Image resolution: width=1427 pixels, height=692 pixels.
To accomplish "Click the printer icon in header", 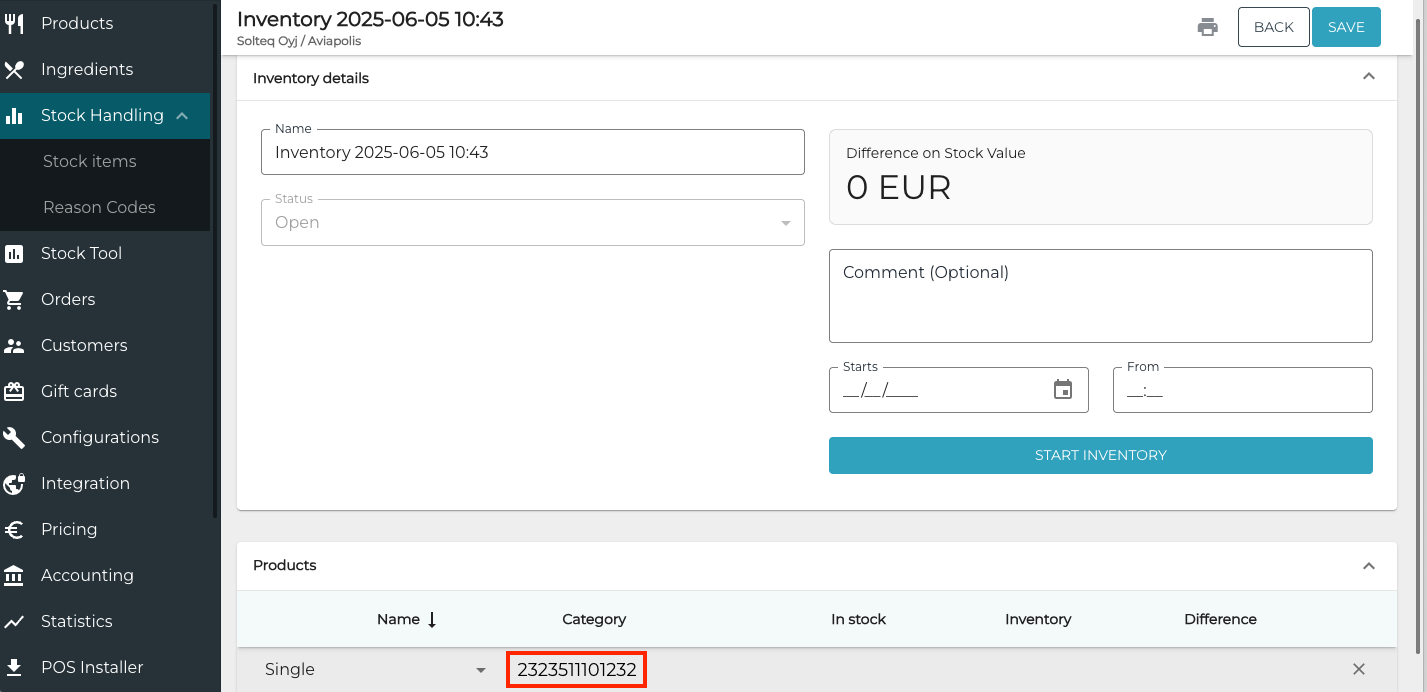I will 1207,27.
